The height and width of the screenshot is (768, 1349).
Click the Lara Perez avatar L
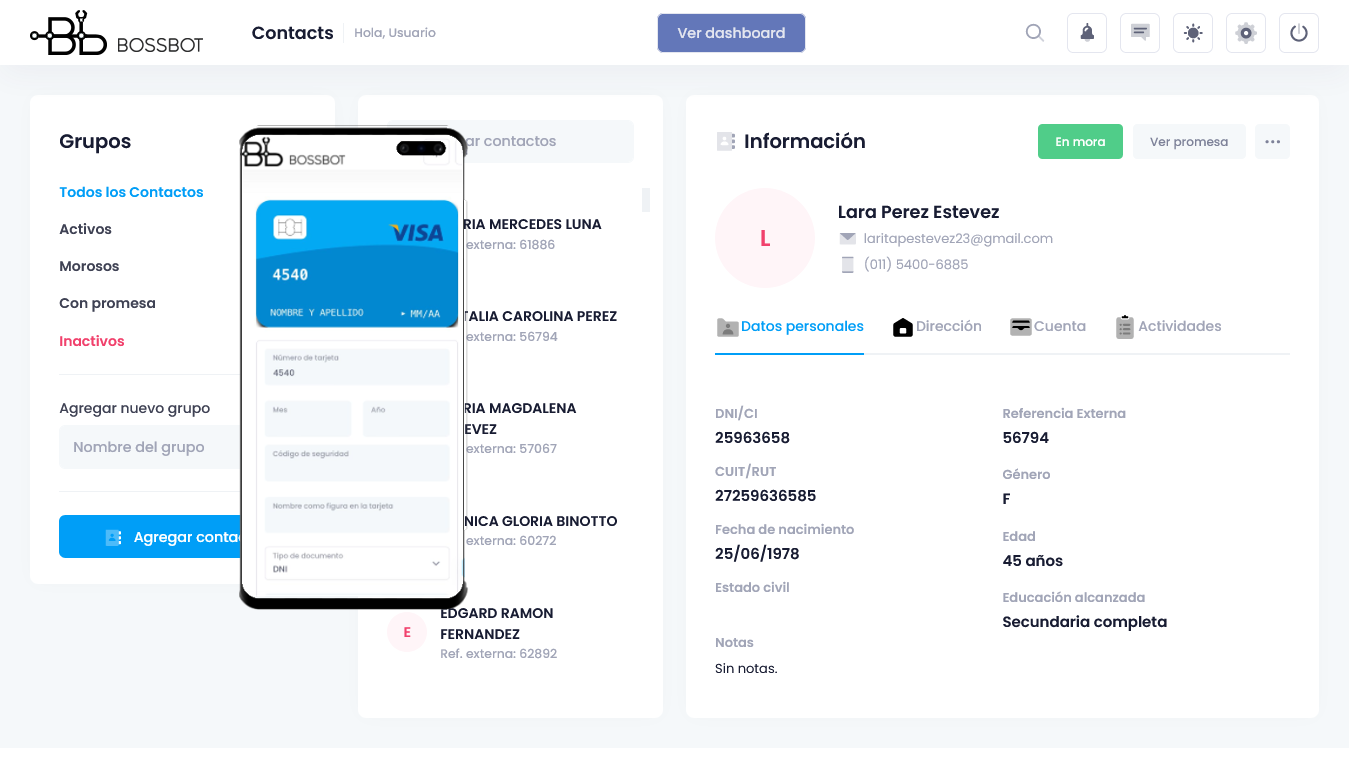point(765,238)
